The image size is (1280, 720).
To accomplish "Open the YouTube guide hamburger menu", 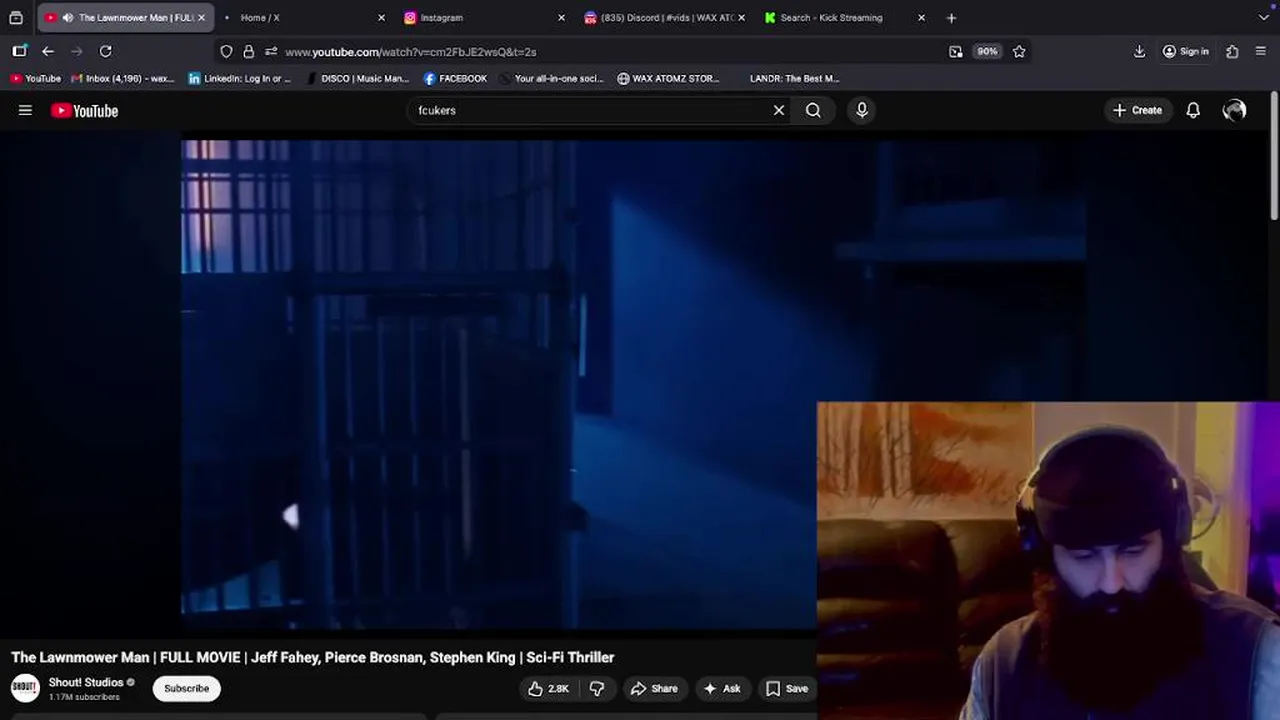I will (x=25, y=110).
